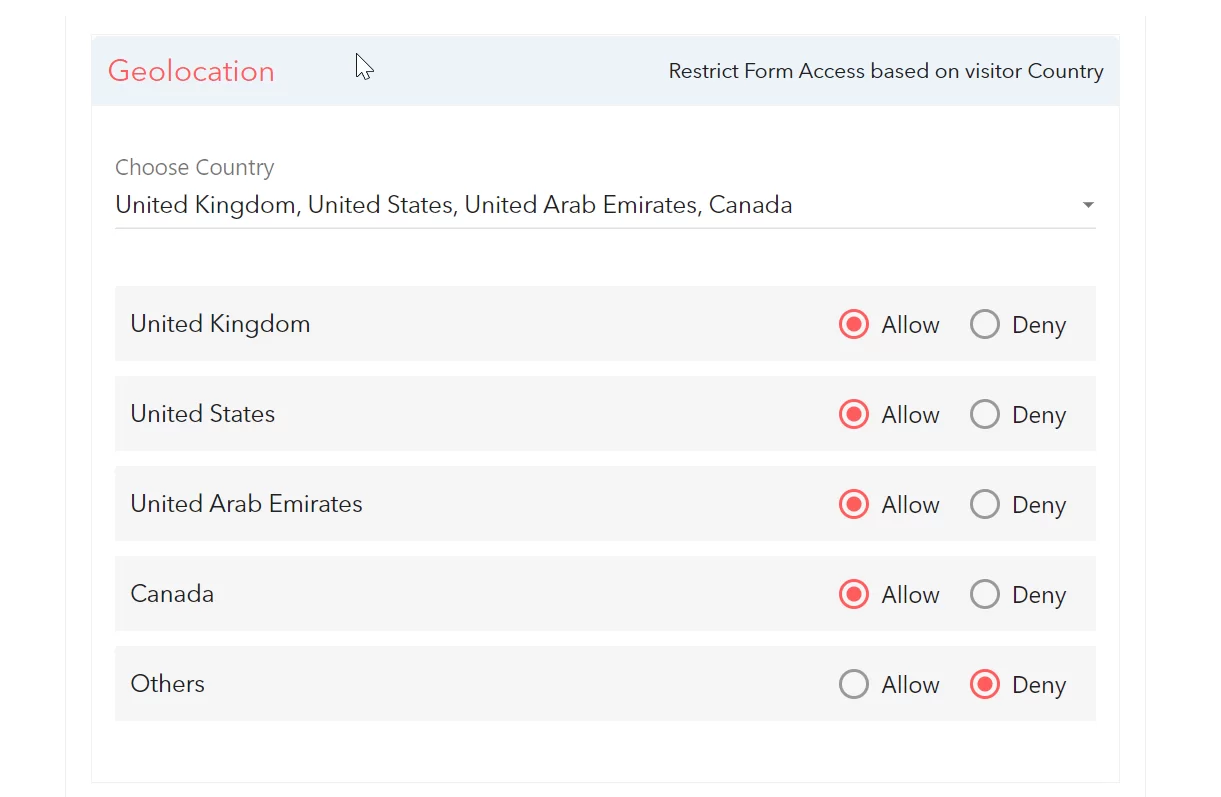Click the United Kingdom row label
Screen dimensions: 1221x797
(x=220, y=324)
